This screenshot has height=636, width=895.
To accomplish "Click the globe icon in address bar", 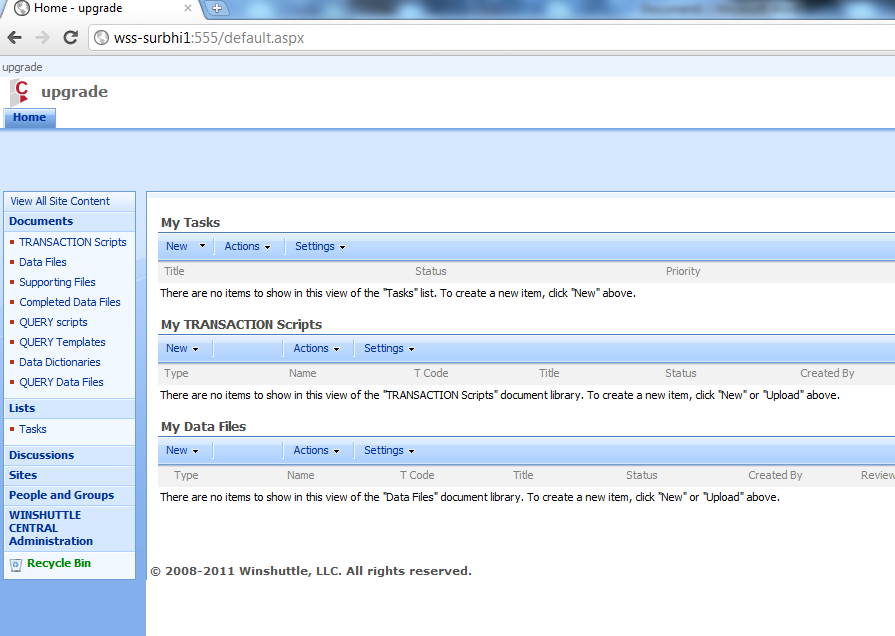I will point(101,38).
